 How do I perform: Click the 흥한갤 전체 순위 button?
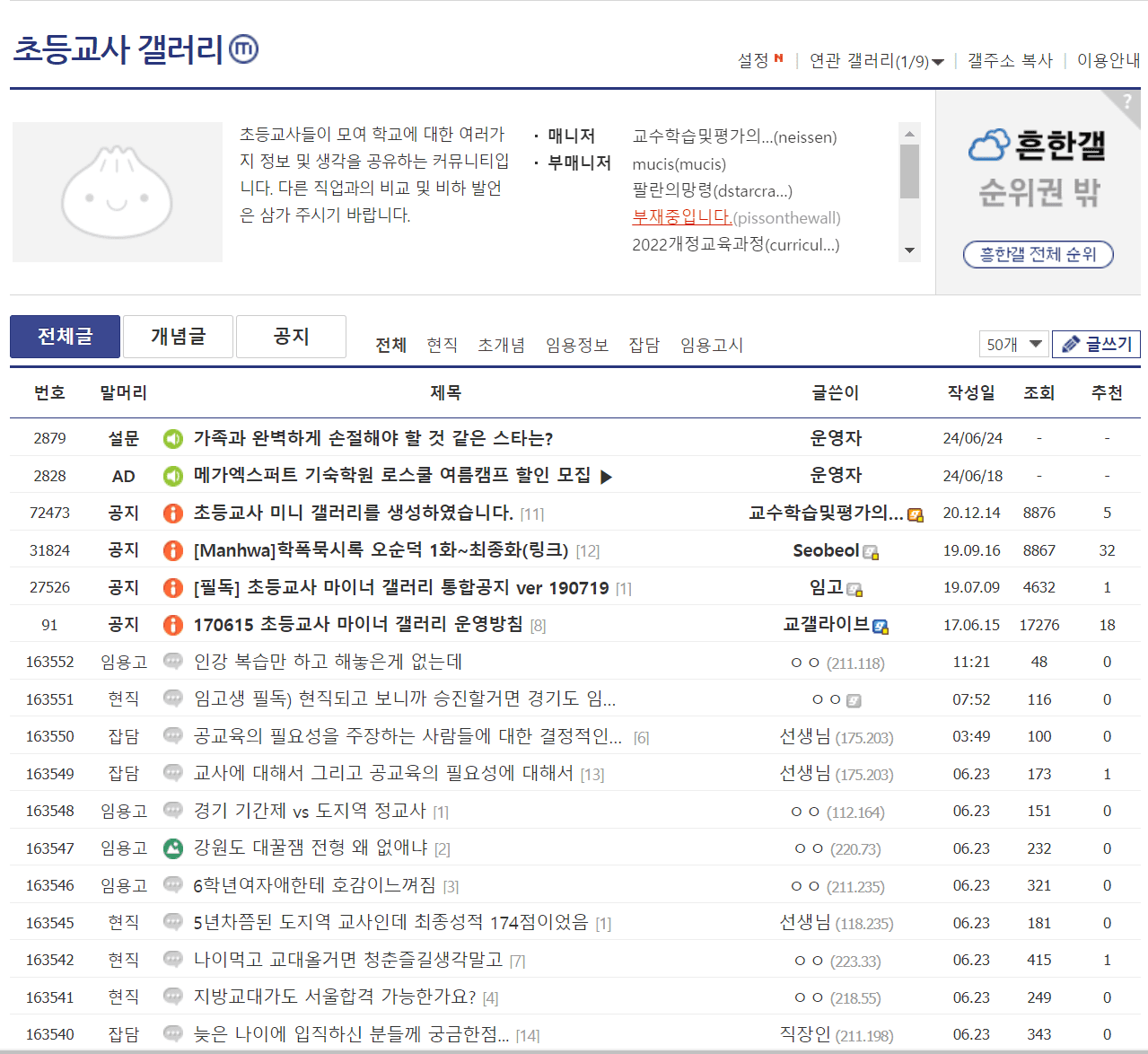[1038, 254]
